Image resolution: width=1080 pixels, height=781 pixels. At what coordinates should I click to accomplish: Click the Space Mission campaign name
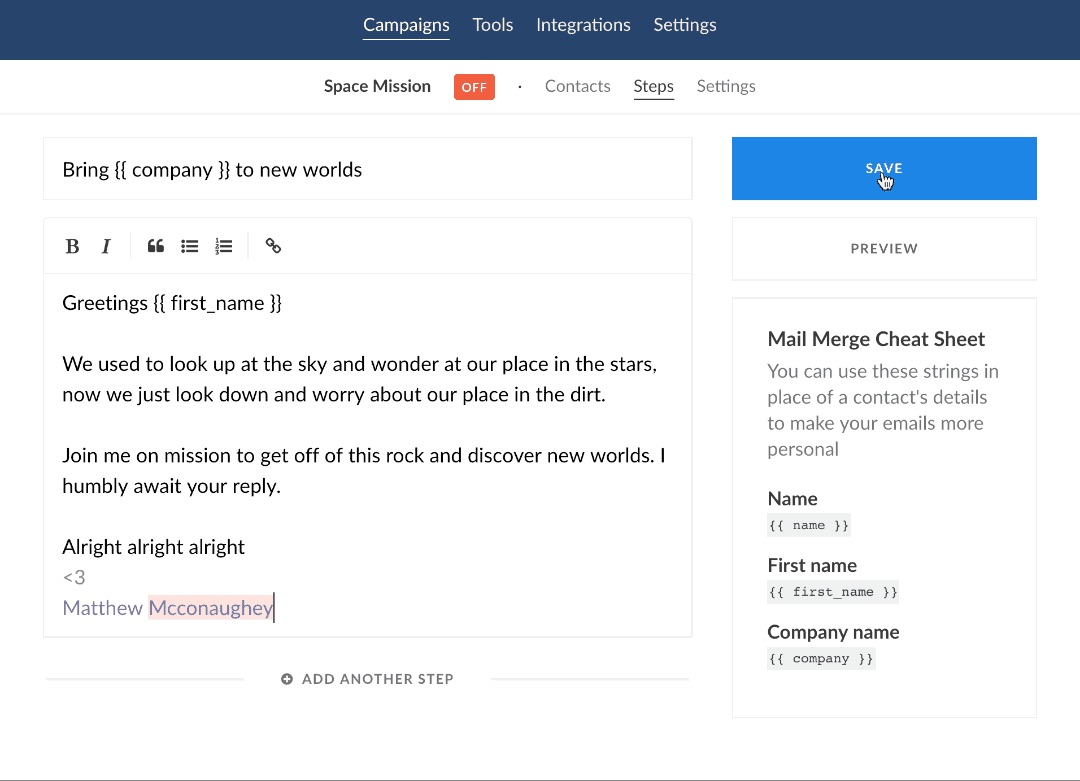[x=377, y=86]
